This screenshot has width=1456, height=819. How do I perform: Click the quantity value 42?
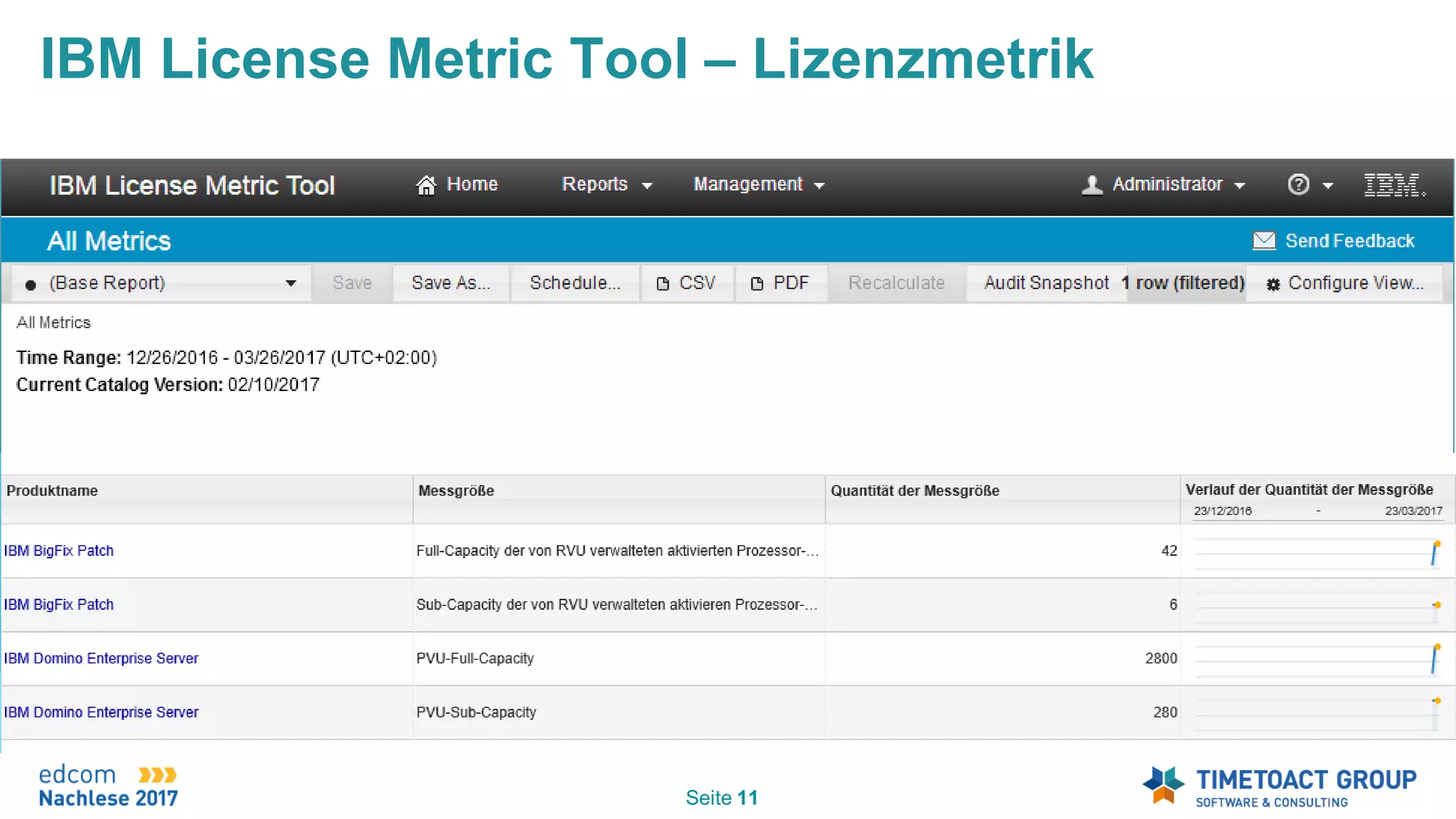click(x=1169, y=551)
